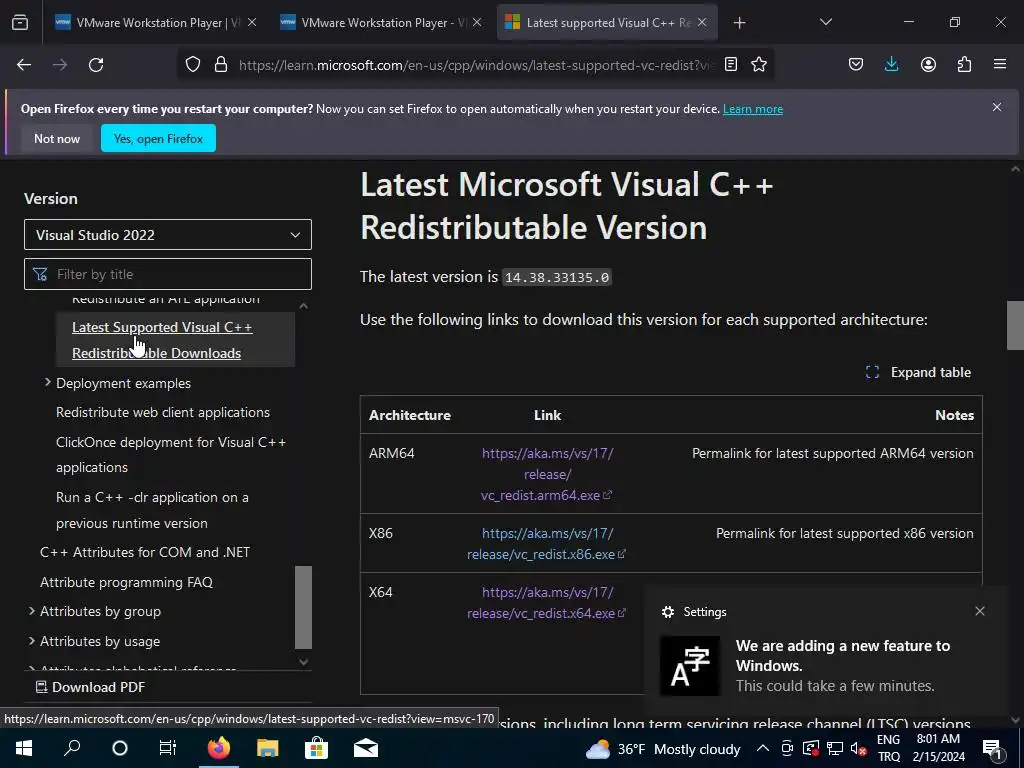Download vc_redist.x86.exe link

(547, 543)
